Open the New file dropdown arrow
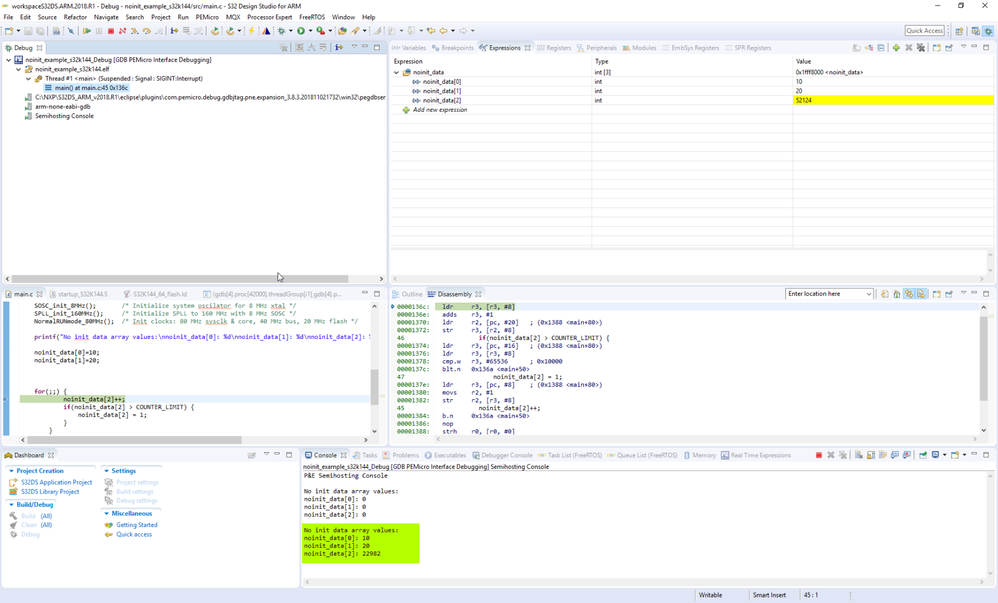 pos(18,31)
